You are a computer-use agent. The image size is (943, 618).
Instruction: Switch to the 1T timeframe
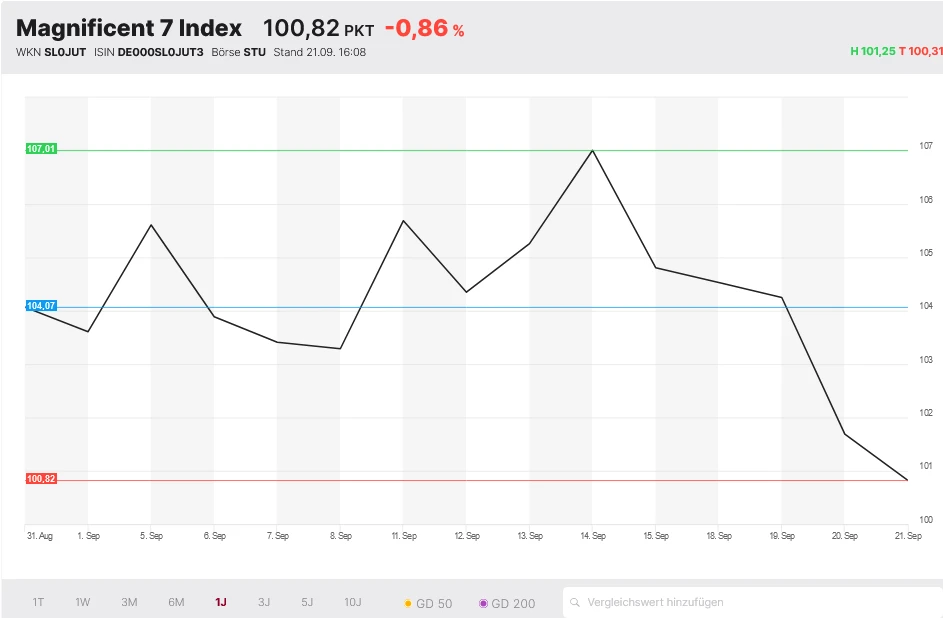tap(38, 602)
